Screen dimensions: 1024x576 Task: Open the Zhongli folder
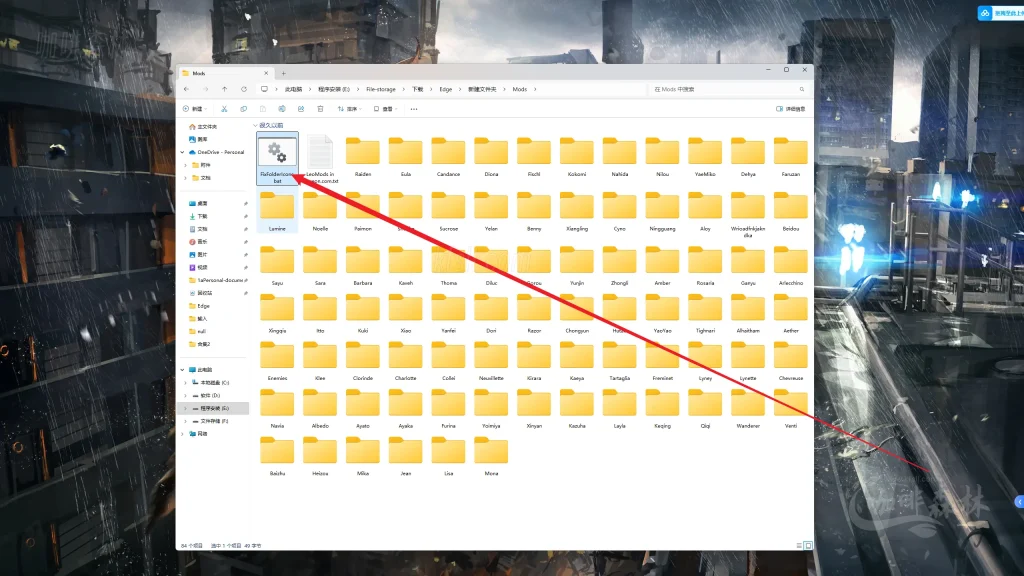point(620,266)
